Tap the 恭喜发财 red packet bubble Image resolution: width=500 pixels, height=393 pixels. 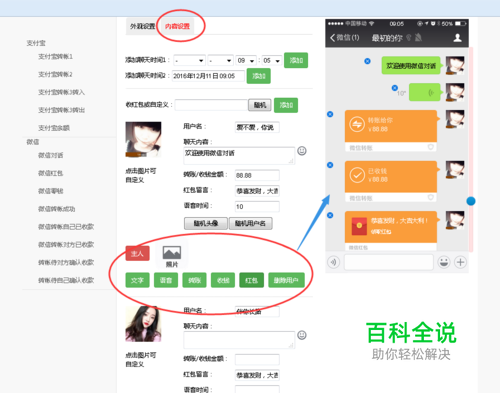pos(391,231)
